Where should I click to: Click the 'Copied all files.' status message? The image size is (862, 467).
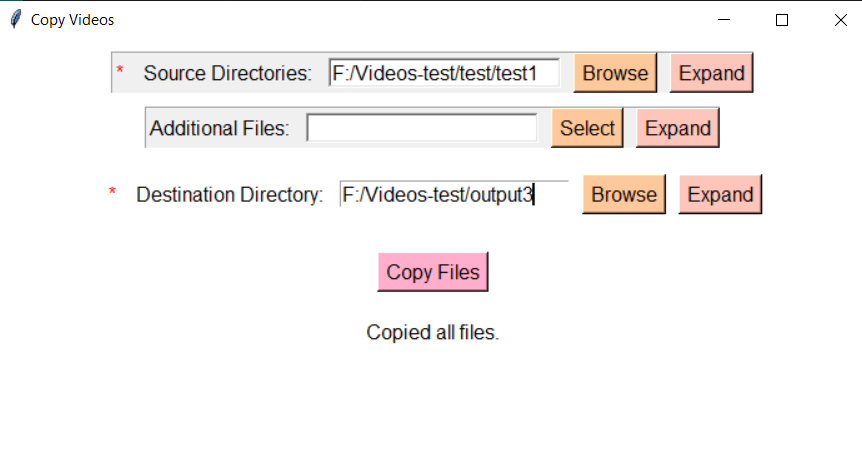point(432,332)
